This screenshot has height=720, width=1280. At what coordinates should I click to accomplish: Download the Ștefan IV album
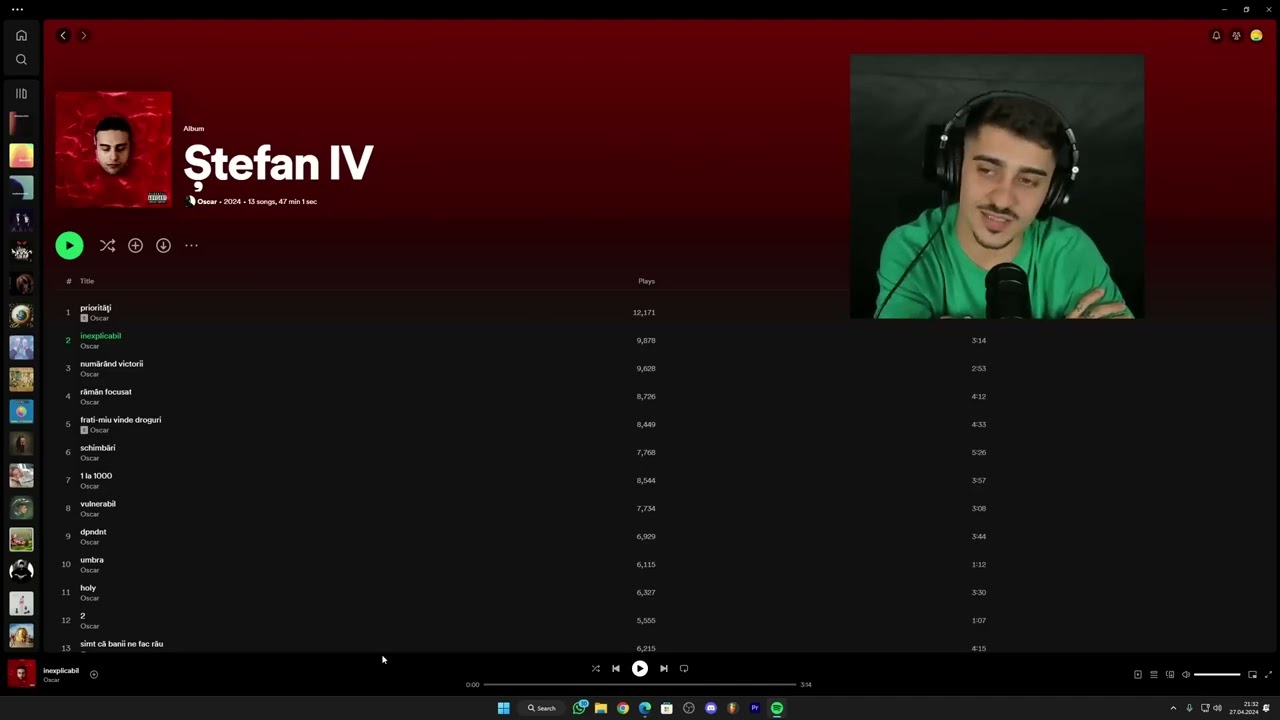163,245
